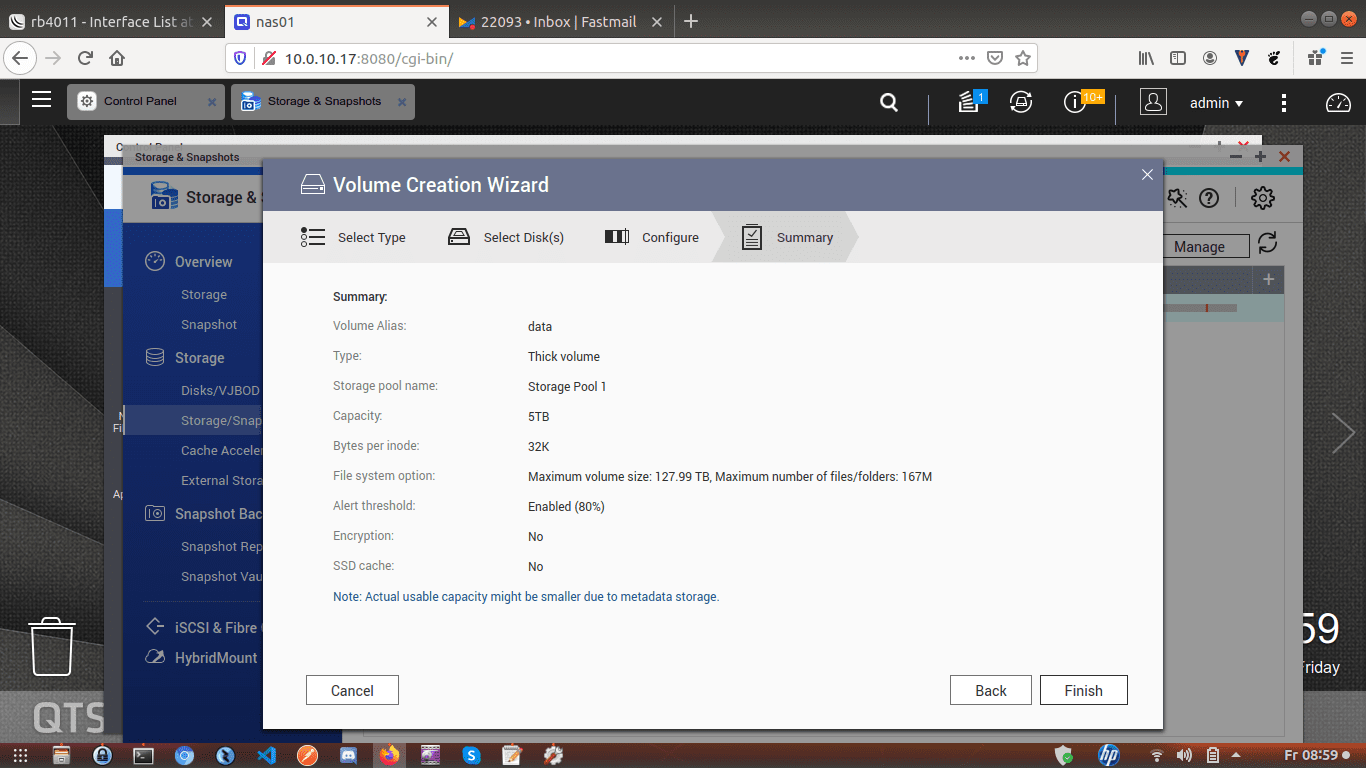Screen dimensions: 1366x768
Task: Open Storage & Snapshots help question mark
Action: (1209, 198)
